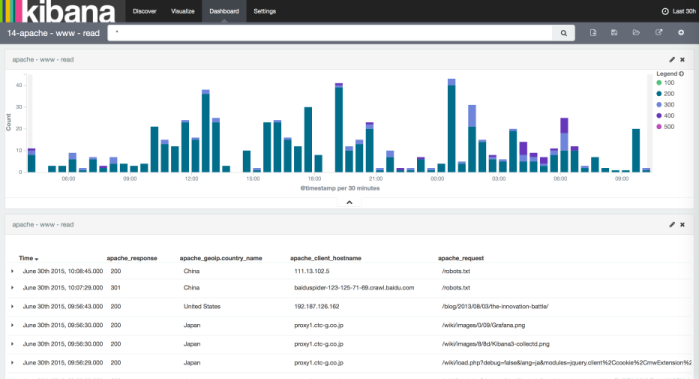Click the apache_response column header
The image size is (699, 379).
point(132,258)
